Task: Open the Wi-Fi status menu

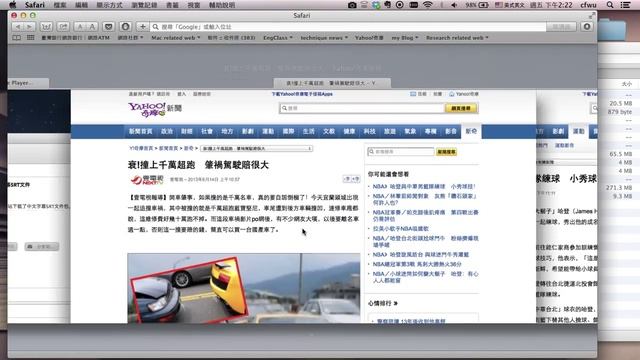Action: click(427, 5)
